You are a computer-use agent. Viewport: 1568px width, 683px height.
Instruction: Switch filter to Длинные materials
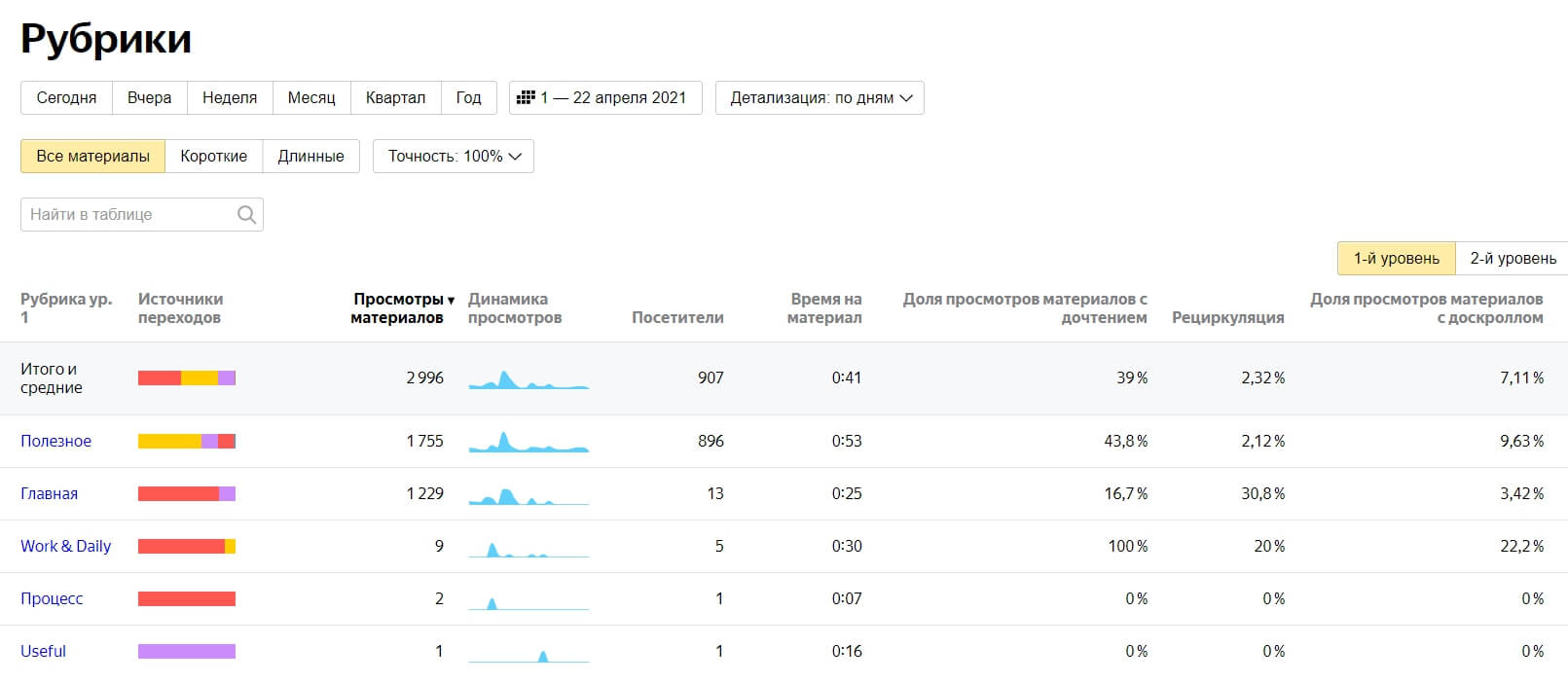click(x=311, y=156)
